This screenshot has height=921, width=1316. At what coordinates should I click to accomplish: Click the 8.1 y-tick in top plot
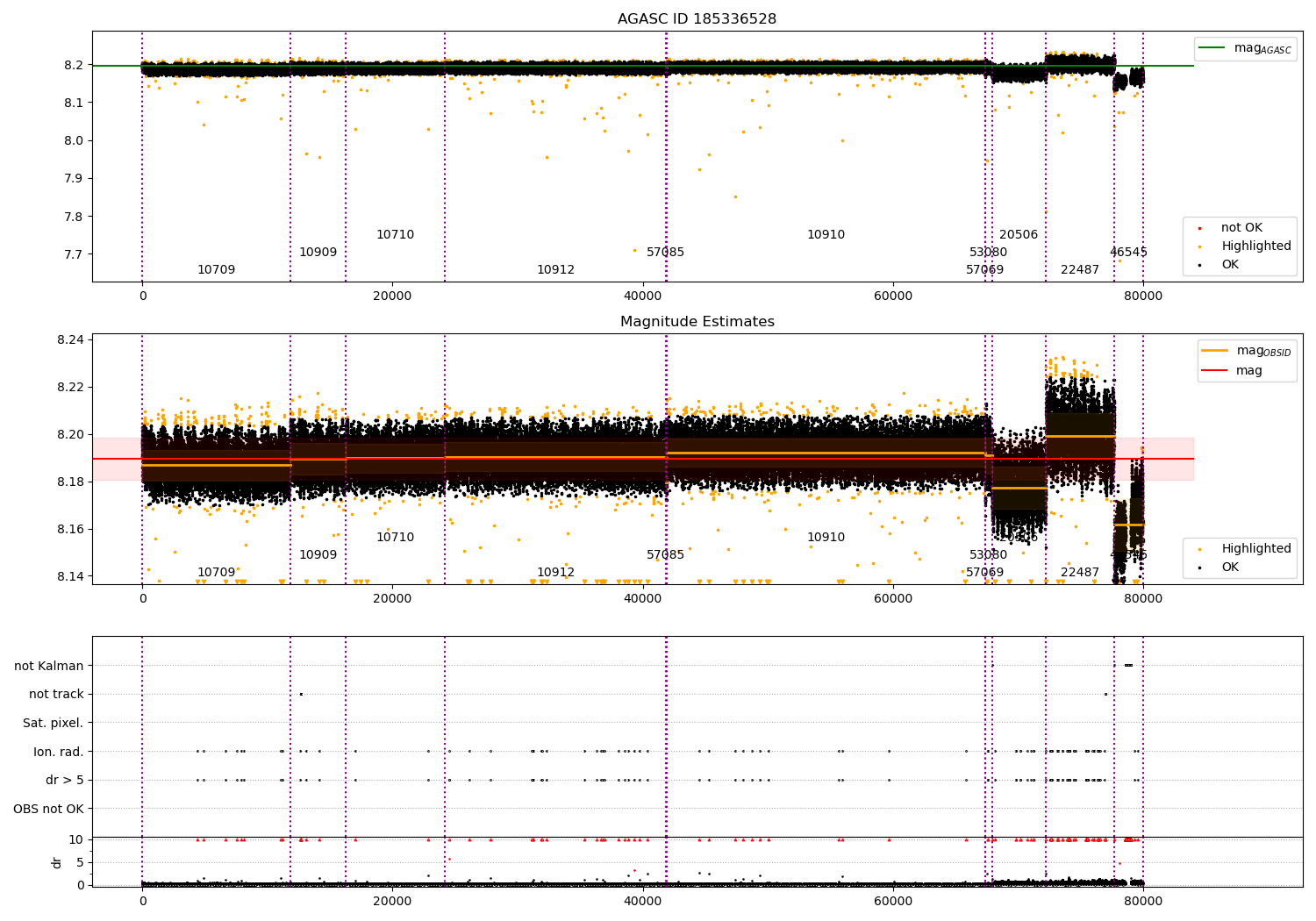pos(74,103)
